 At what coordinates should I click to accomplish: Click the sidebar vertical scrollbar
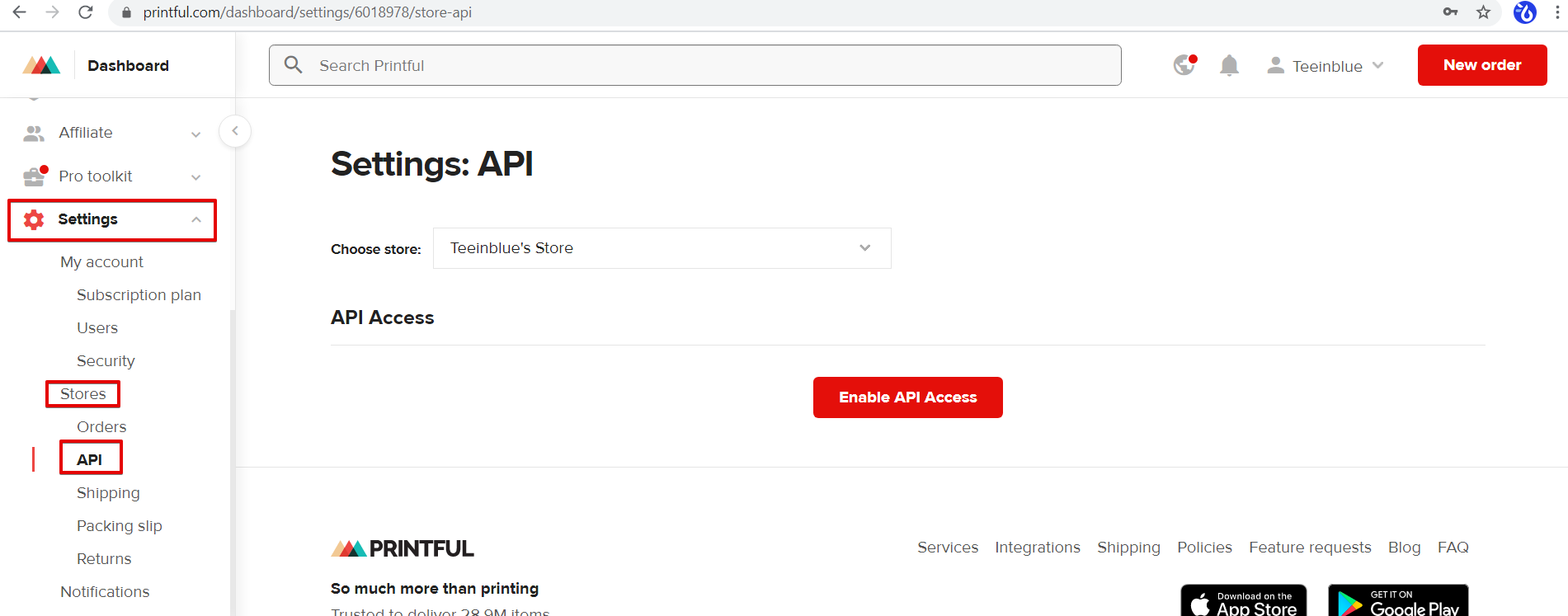tap(233, 462)
